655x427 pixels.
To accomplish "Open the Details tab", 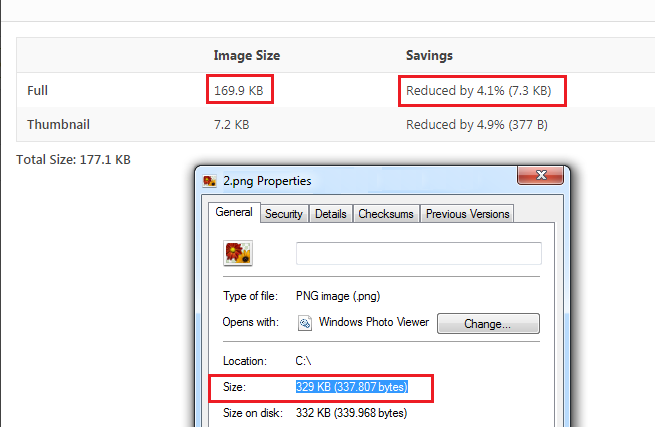I will tap(330, 214).
